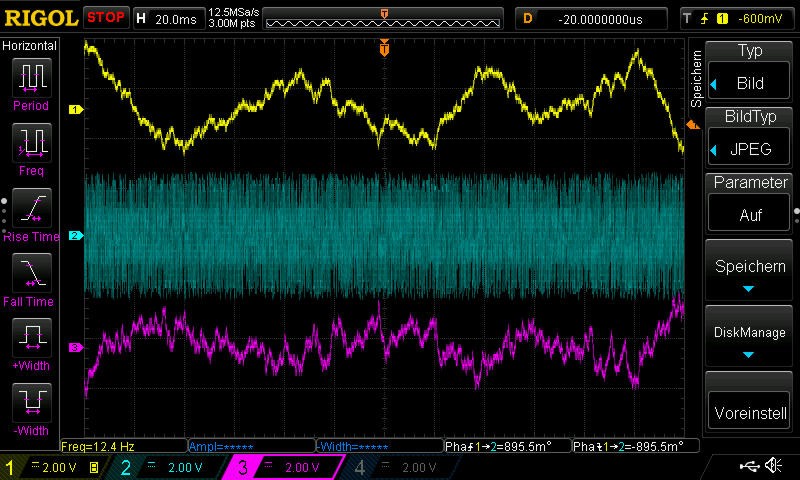Open the Horizontal menu header
This screenshot has height=480, width=800.
pos(30,46)
